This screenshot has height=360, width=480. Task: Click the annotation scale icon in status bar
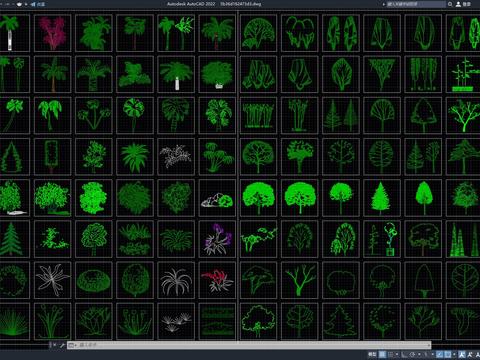[462, 354]
